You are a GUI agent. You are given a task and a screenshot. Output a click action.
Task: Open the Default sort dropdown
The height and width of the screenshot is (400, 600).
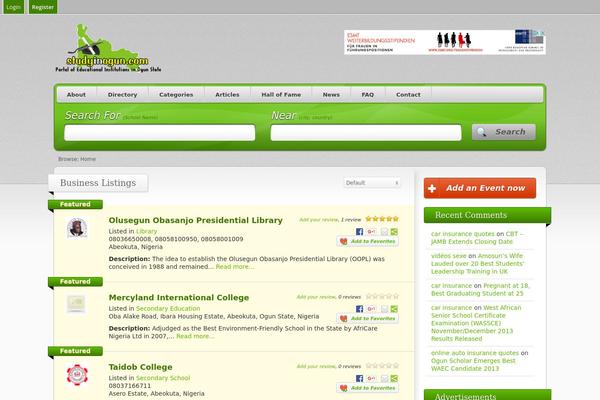click(372, 183)
